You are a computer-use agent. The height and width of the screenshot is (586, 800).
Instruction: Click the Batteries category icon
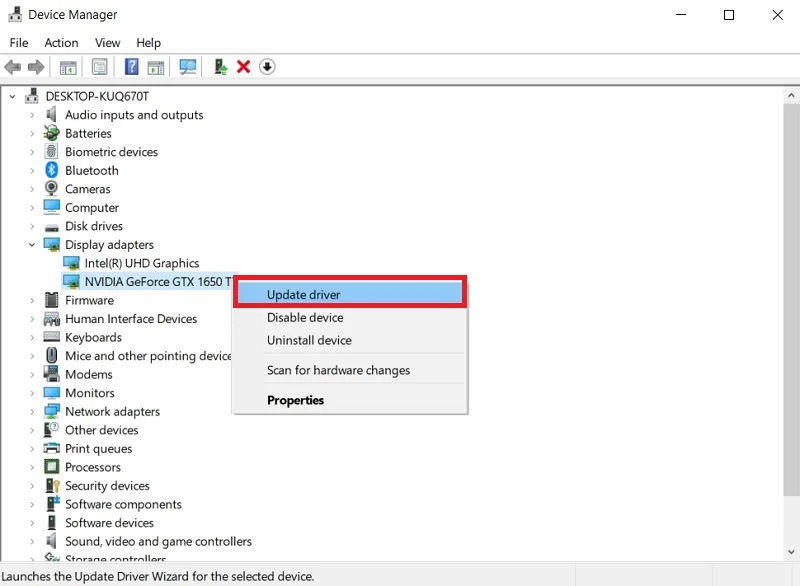pyautogui.click(x=52, y=133)
